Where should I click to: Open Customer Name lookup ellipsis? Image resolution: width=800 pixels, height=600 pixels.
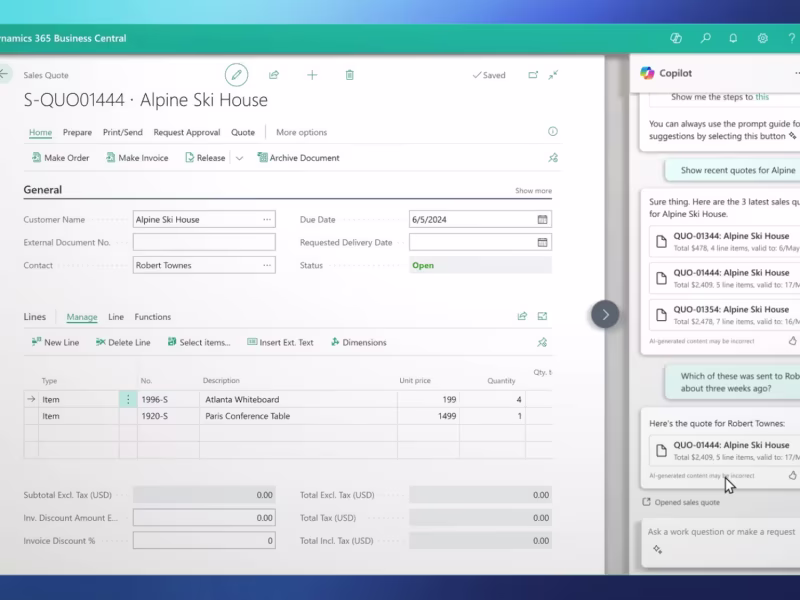[x=267, y=219]
